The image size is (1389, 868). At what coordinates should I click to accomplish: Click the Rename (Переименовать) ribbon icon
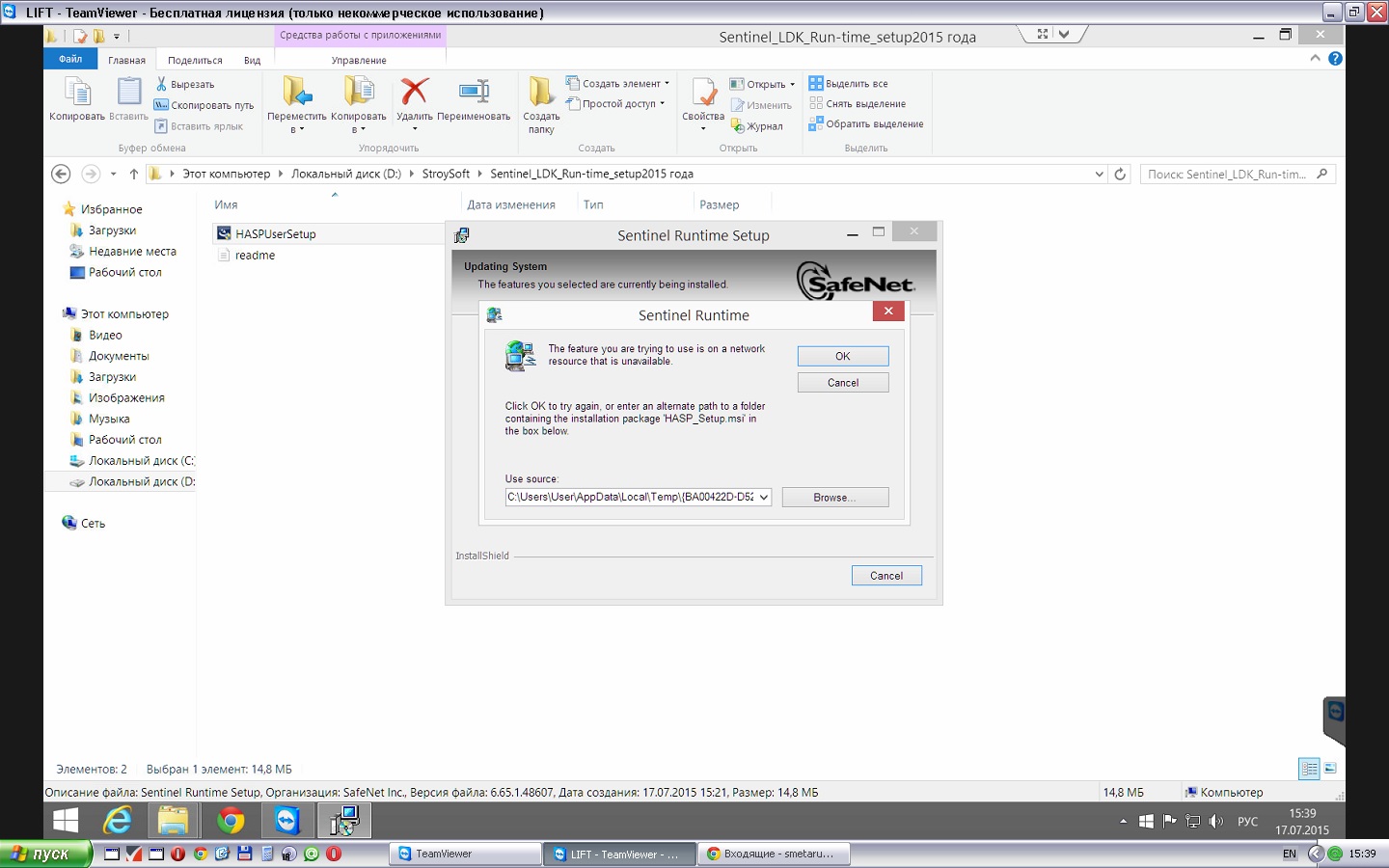[x=474, y=93]
